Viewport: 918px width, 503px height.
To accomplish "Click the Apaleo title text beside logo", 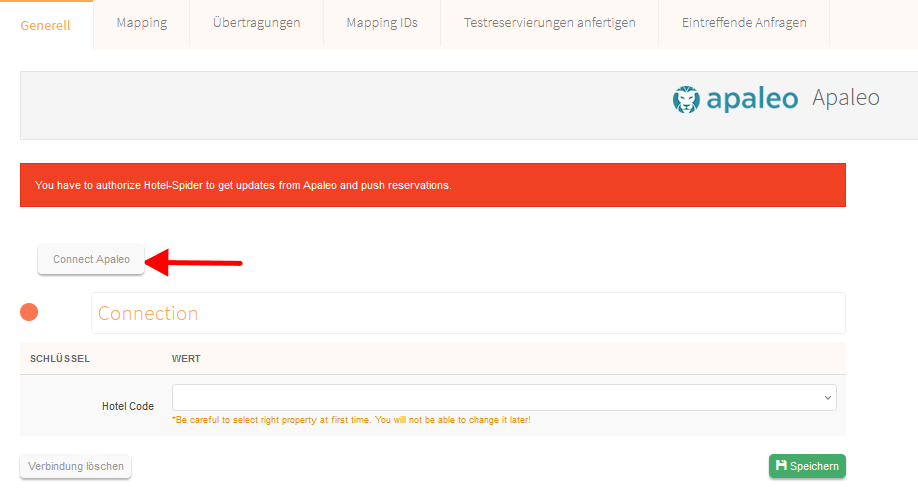I will coord(845,98).
